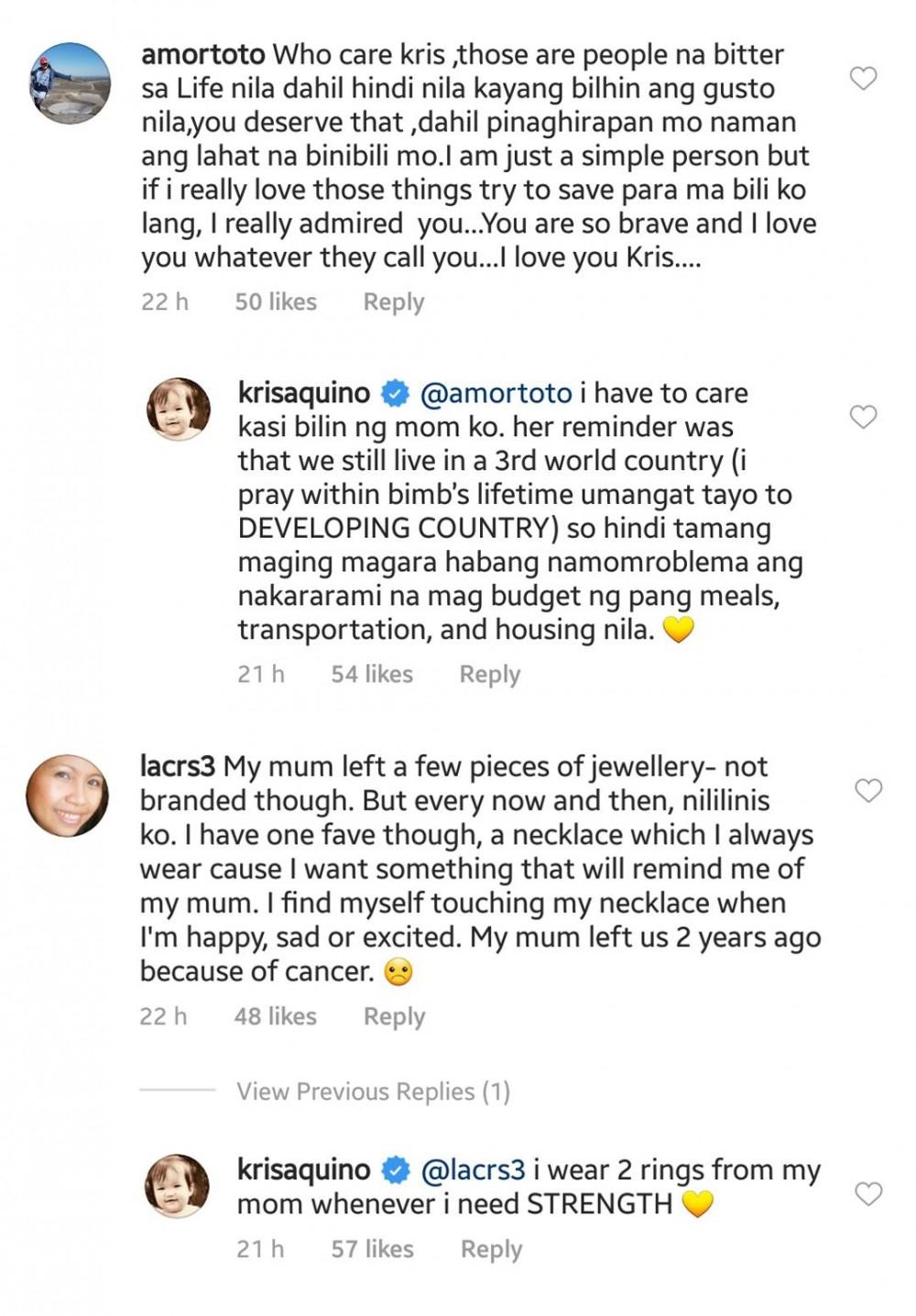Open the @lacrs3 mention link
Viewport: 916px width, 1316px height.
(x=473, y=1169)
